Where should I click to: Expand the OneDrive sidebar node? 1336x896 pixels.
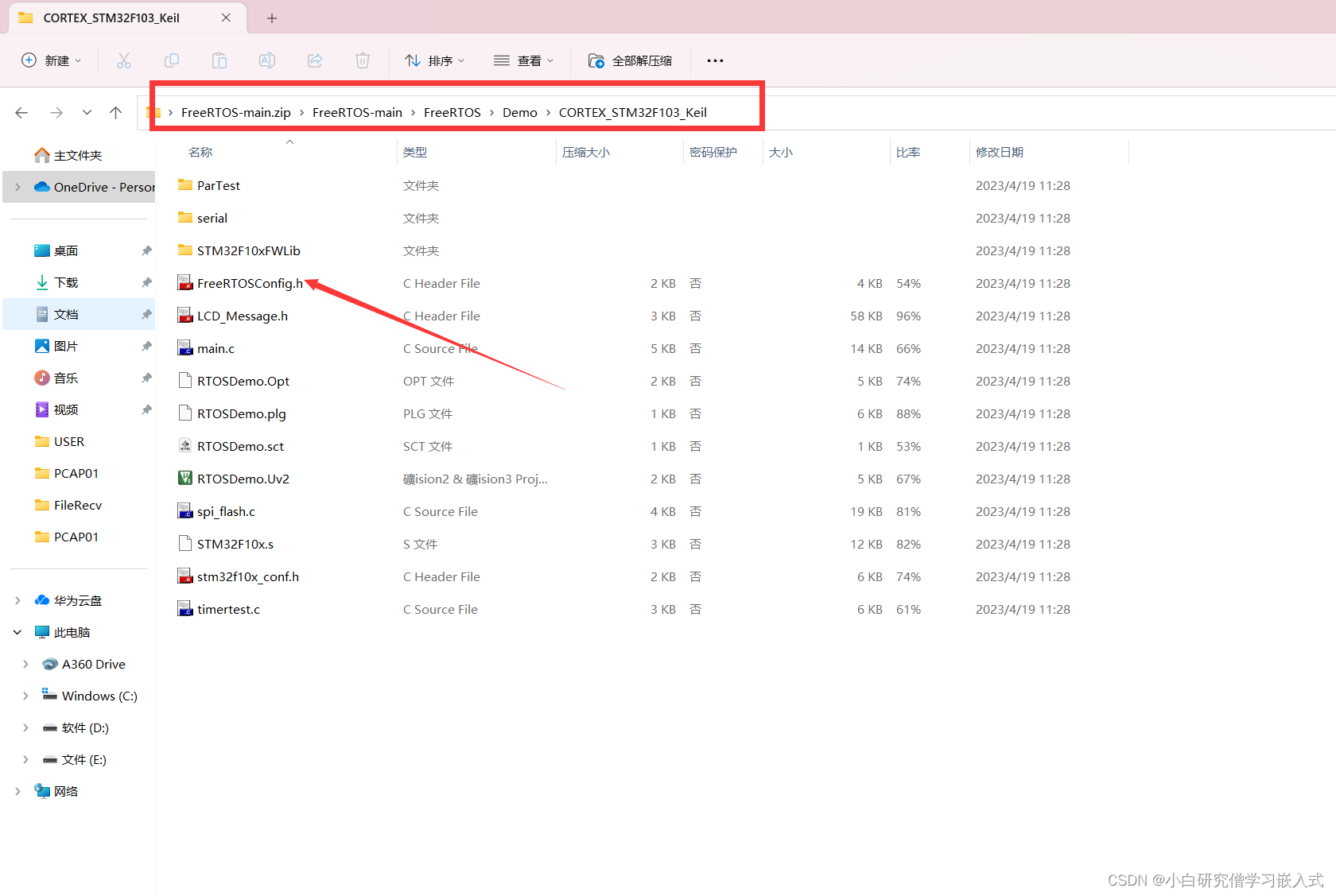pos(17,187)
